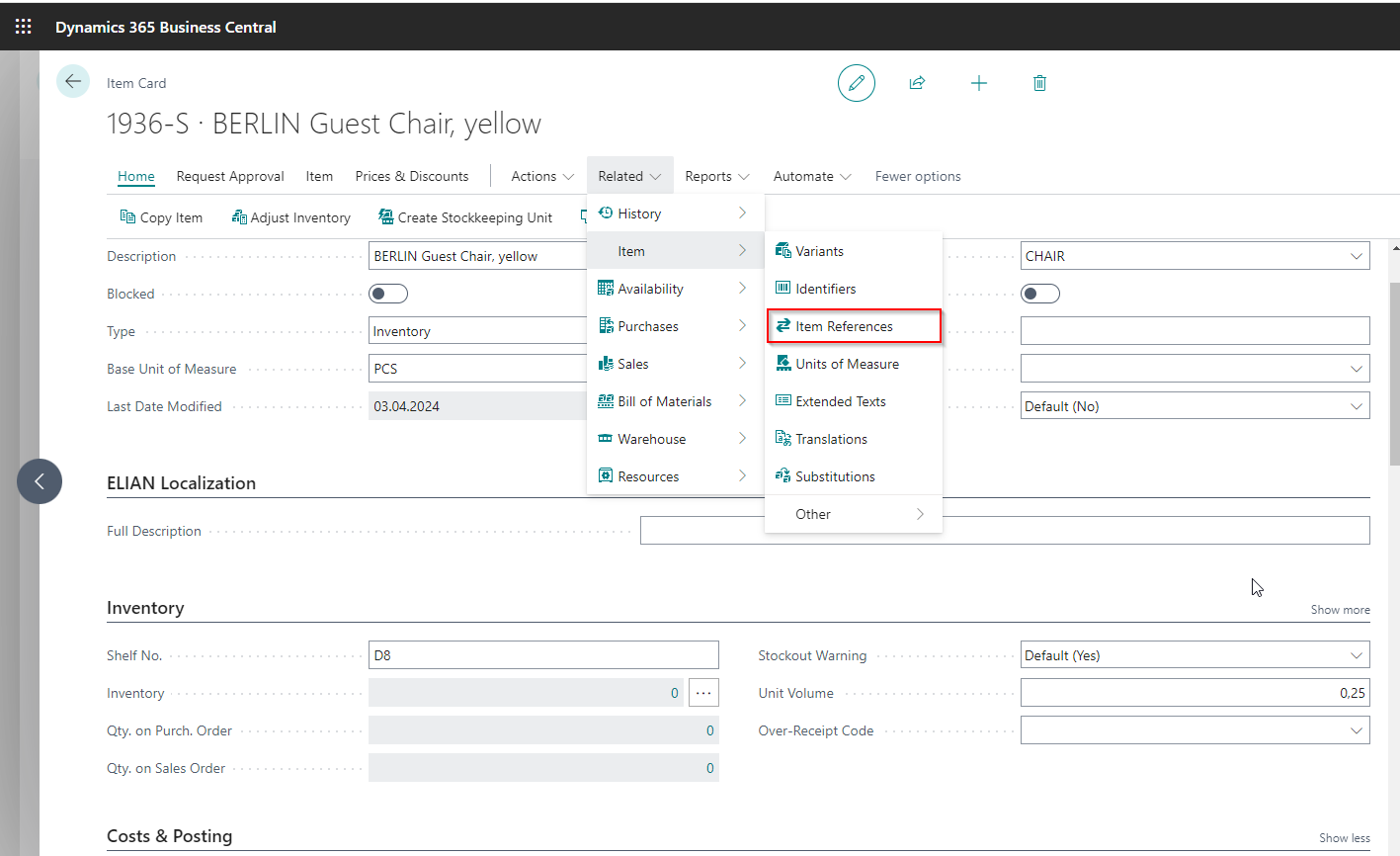Click the Availability calendar icon
The height and width of the screenshot is (856, 1400).
606,288
